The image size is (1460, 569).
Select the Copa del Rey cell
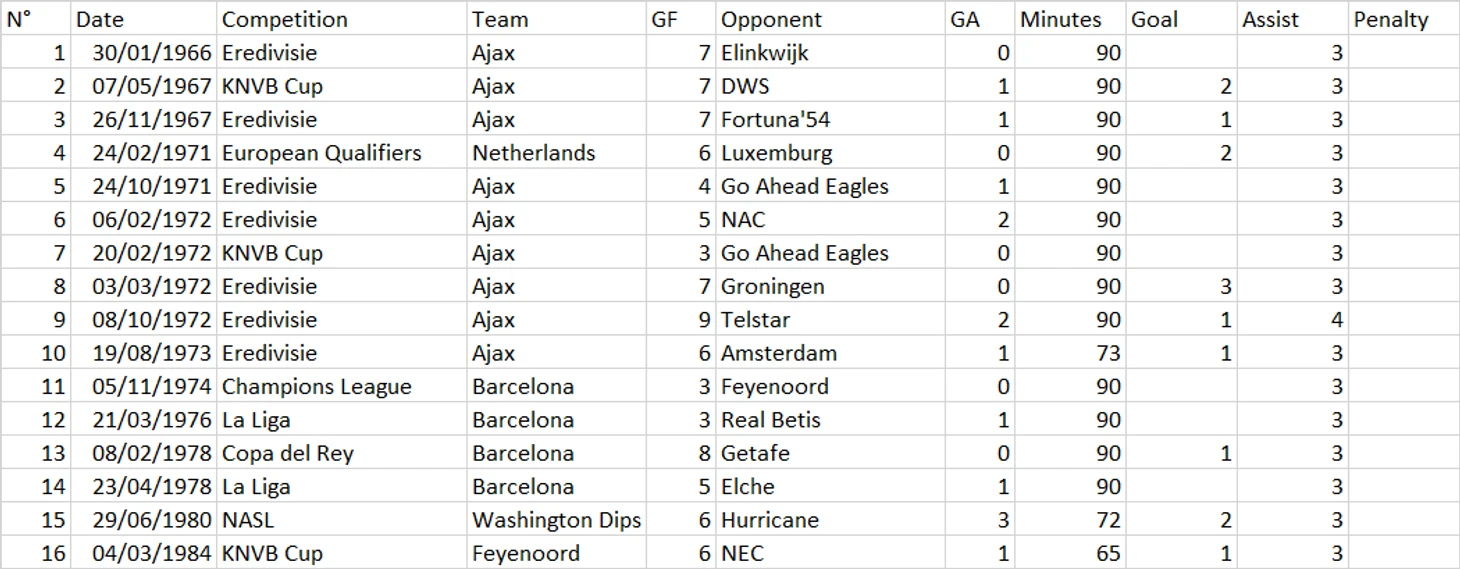tap(341, 453)
